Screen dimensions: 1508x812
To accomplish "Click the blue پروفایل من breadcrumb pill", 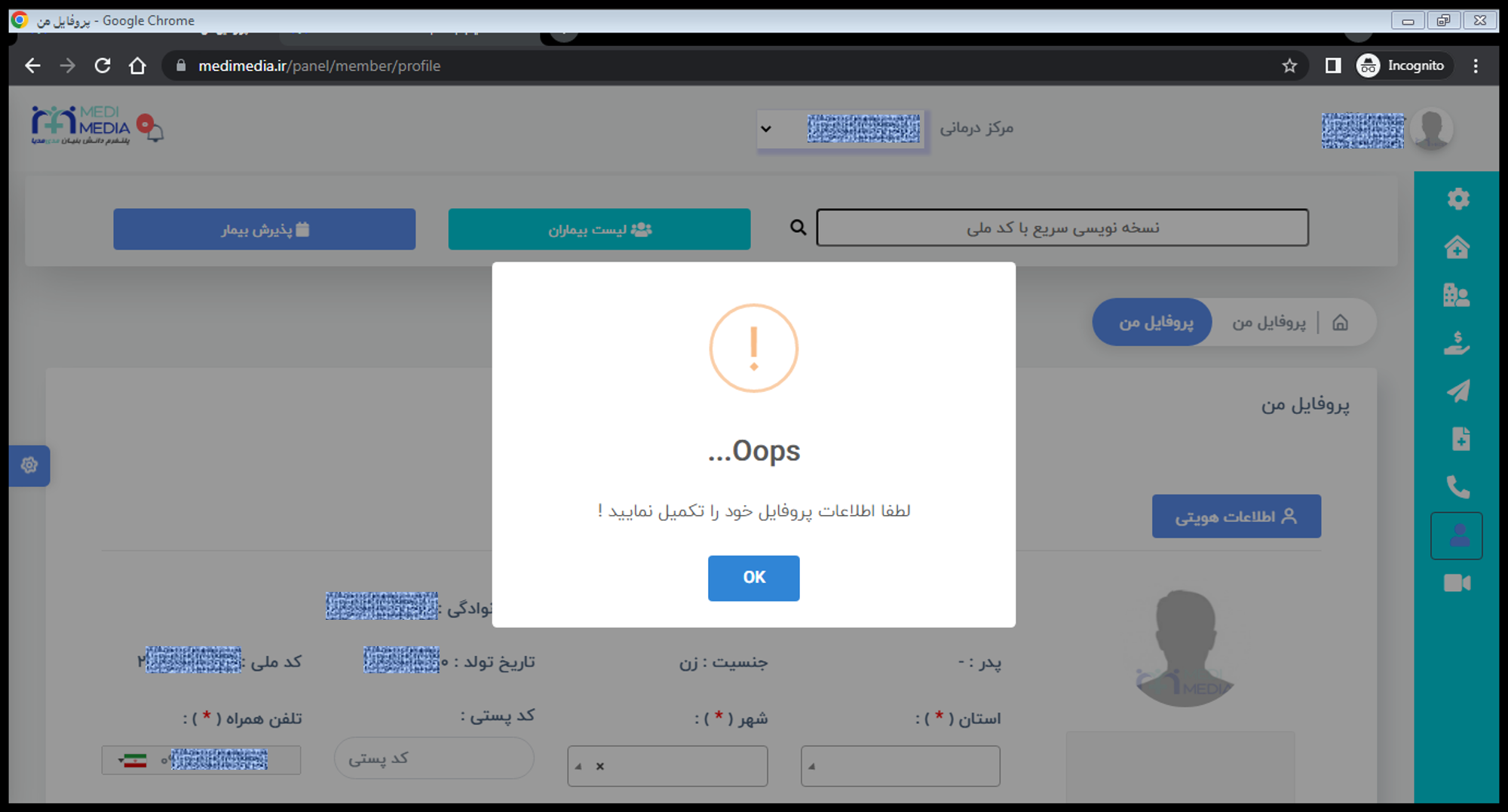I will (x=1153, y=323).
